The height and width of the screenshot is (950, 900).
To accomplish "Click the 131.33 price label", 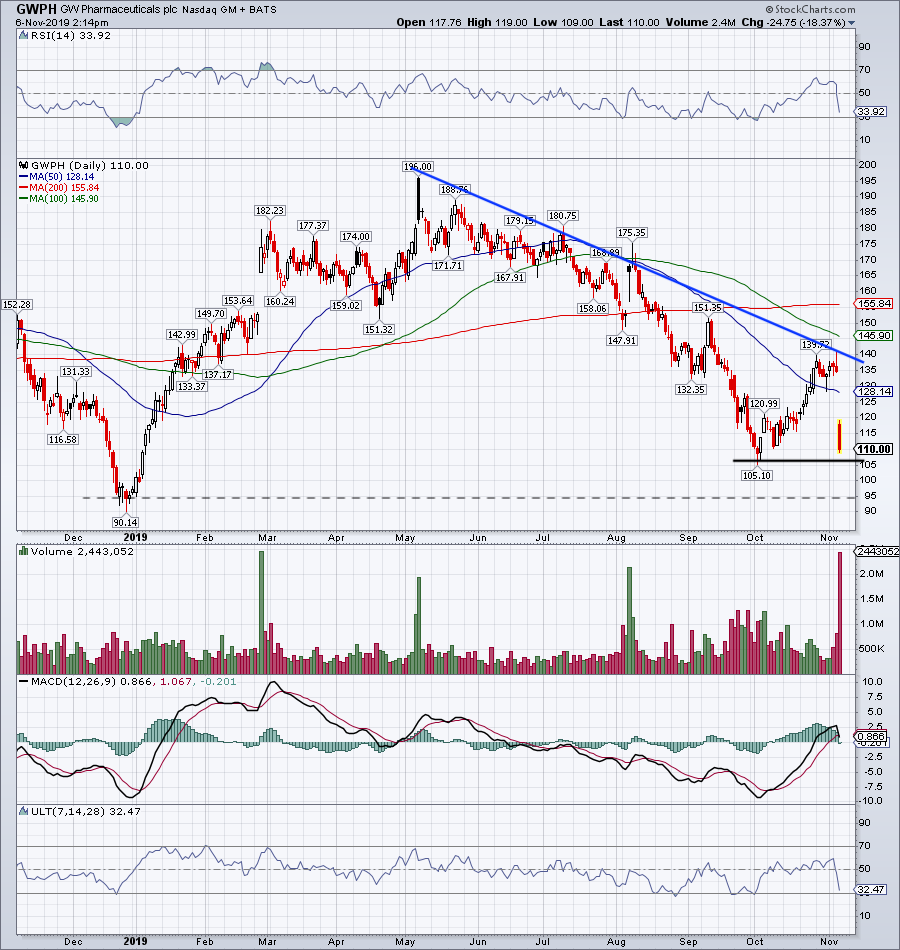I will coord(76,371).
